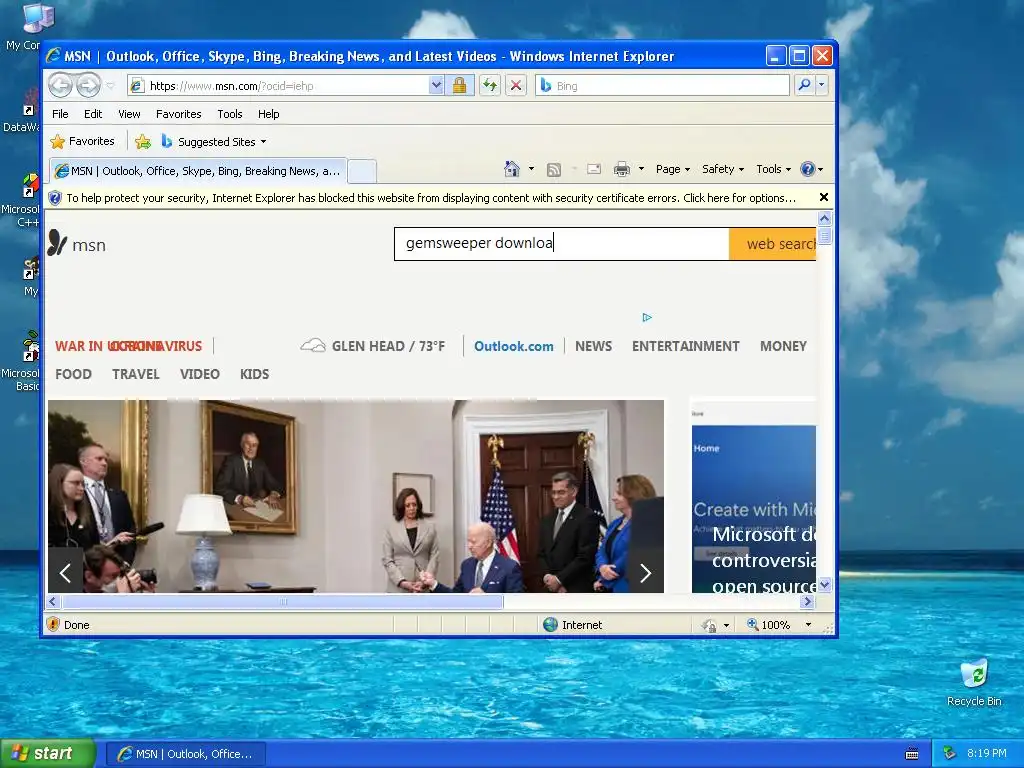The height and width of the screenshot is (768, 1024).
Task: Open the FOOD navigation link
Action: (73, 374)
